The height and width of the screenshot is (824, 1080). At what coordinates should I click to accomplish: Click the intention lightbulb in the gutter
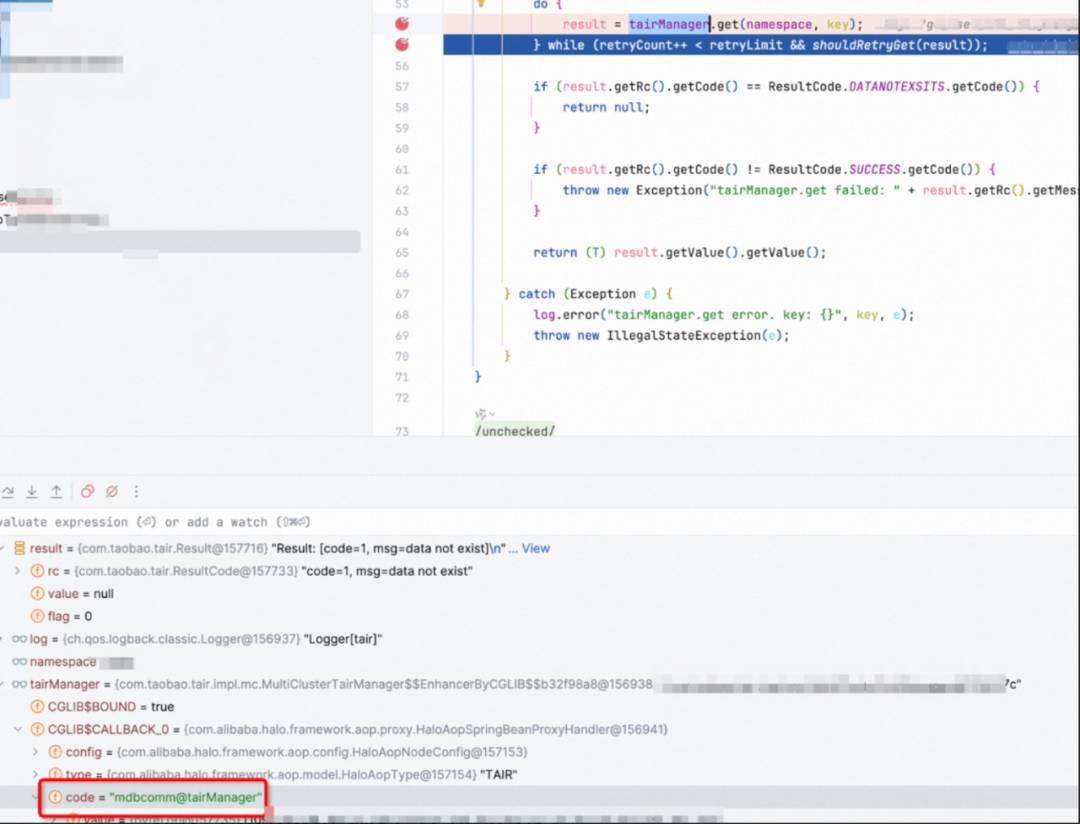(480, 4)
